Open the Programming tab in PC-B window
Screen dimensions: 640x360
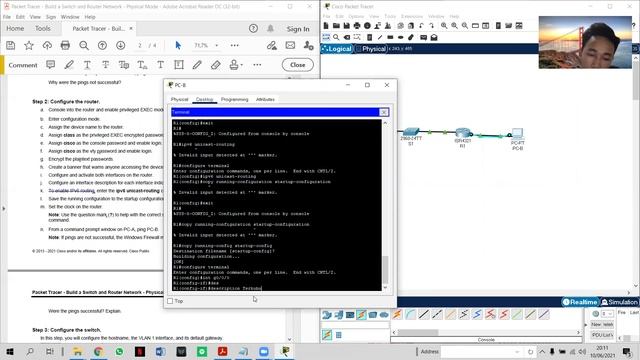pyautogui.click(x=234, y=100)
